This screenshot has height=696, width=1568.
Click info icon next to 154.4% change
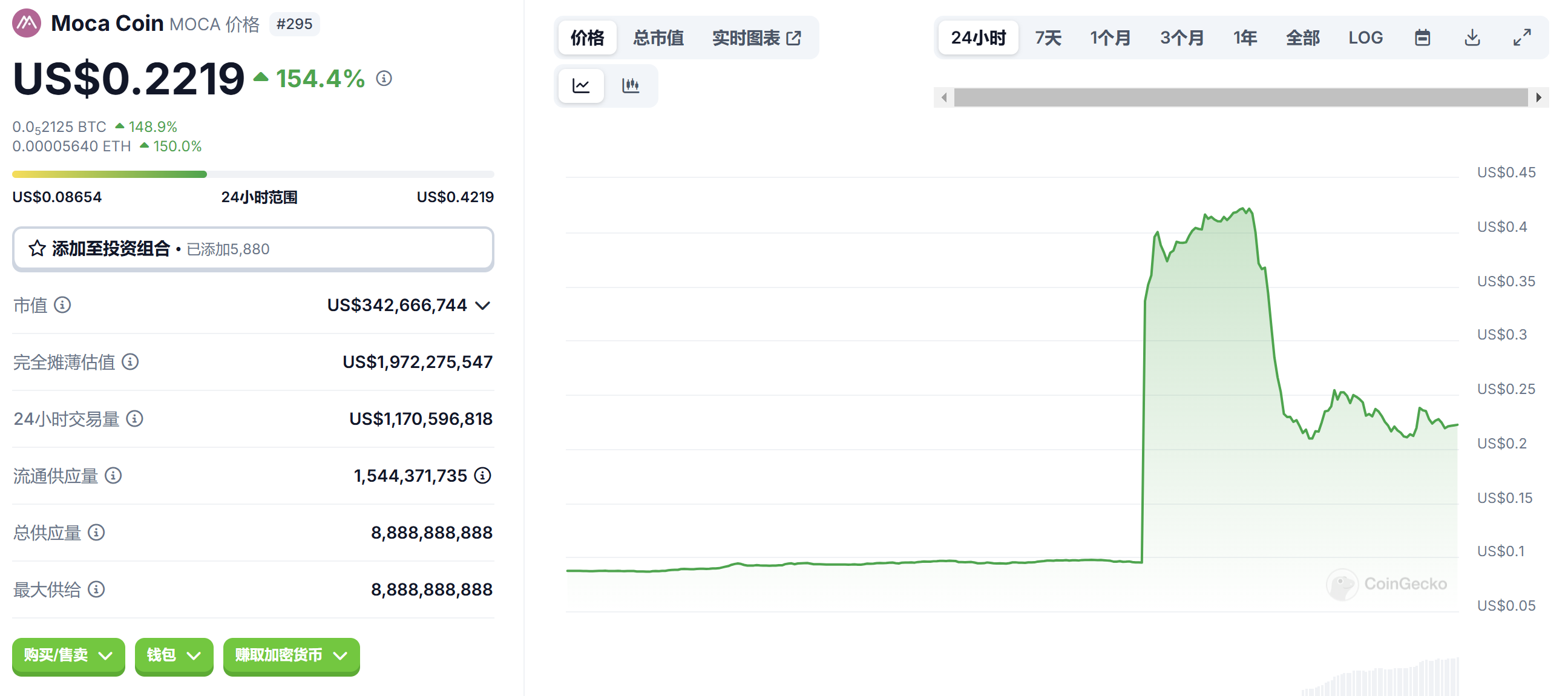tap(384, 79)
